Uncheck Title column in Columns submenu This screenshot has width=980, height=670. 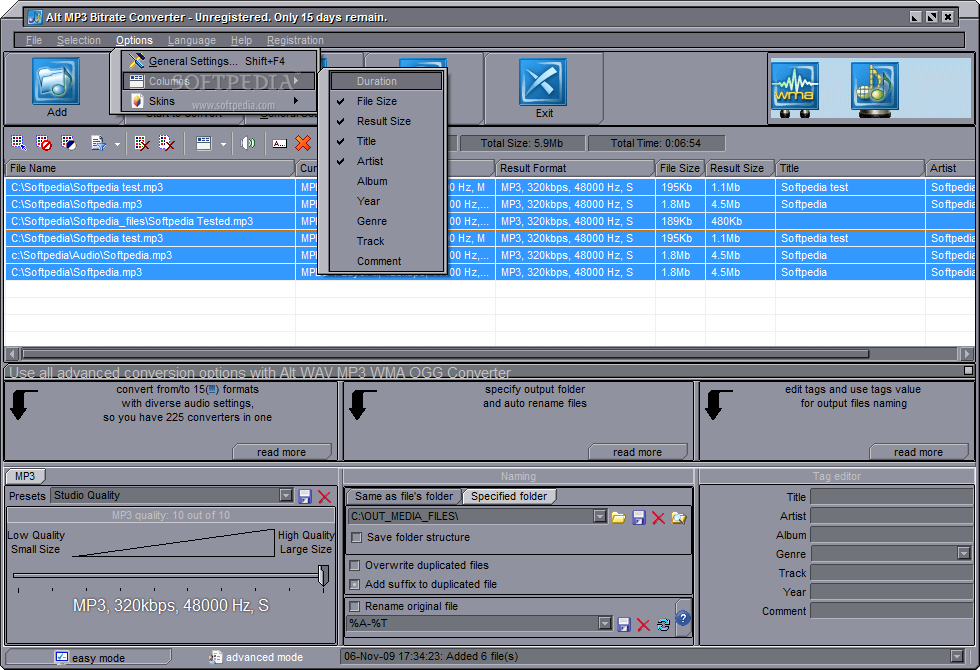(386, 141)
